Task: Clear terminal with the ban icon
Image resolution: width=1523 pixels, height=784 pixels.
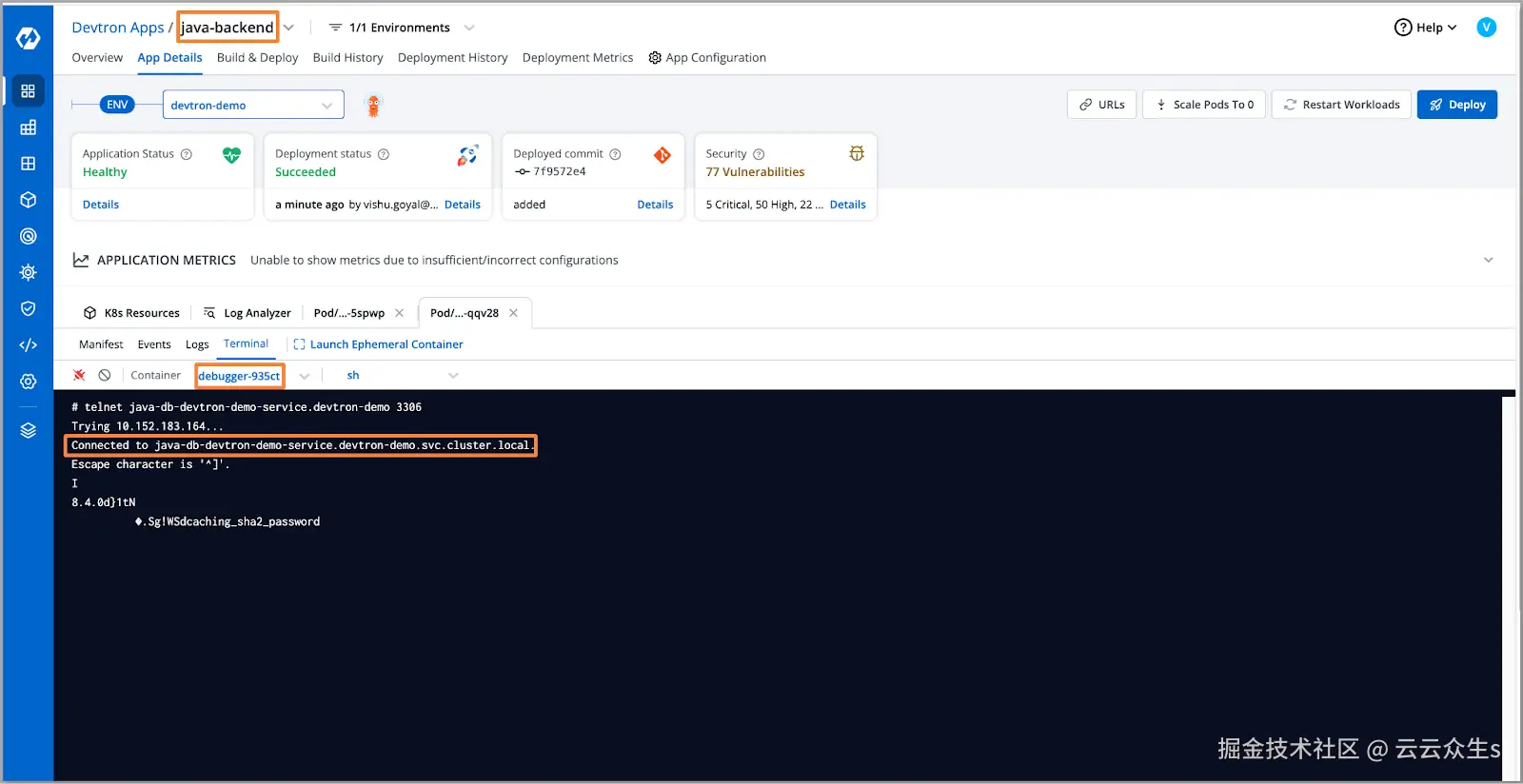Action: [x=105, y=375]
